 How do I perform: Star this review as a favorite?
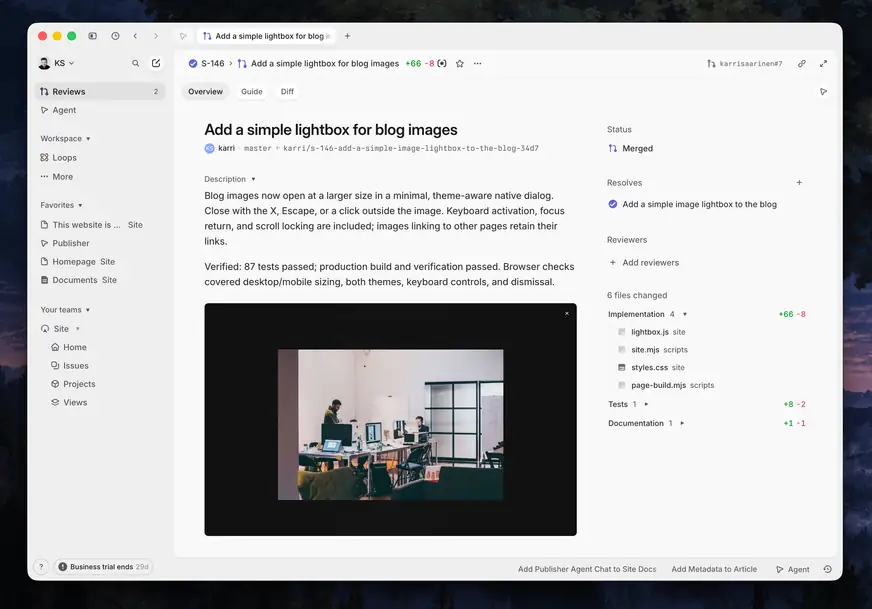click(460, 63)
